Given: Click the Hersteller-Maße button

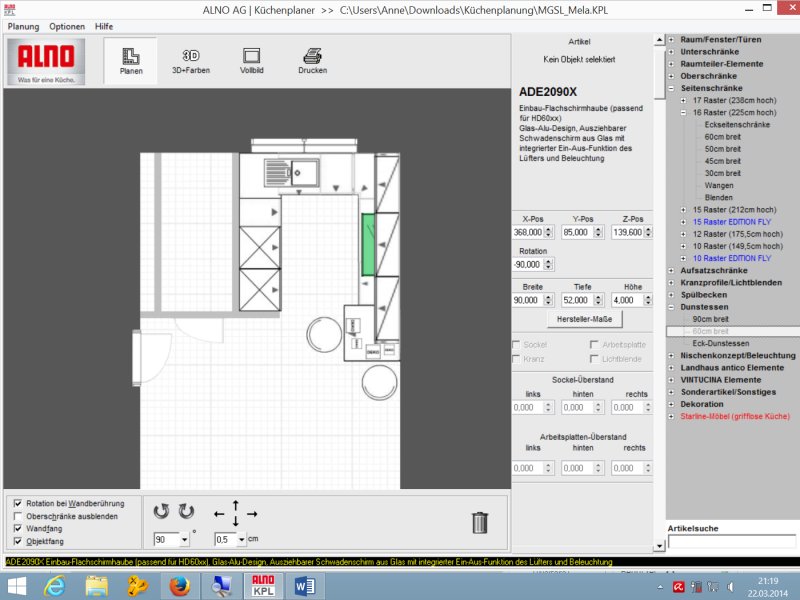Looking at the screenshot, I should 585,319.
